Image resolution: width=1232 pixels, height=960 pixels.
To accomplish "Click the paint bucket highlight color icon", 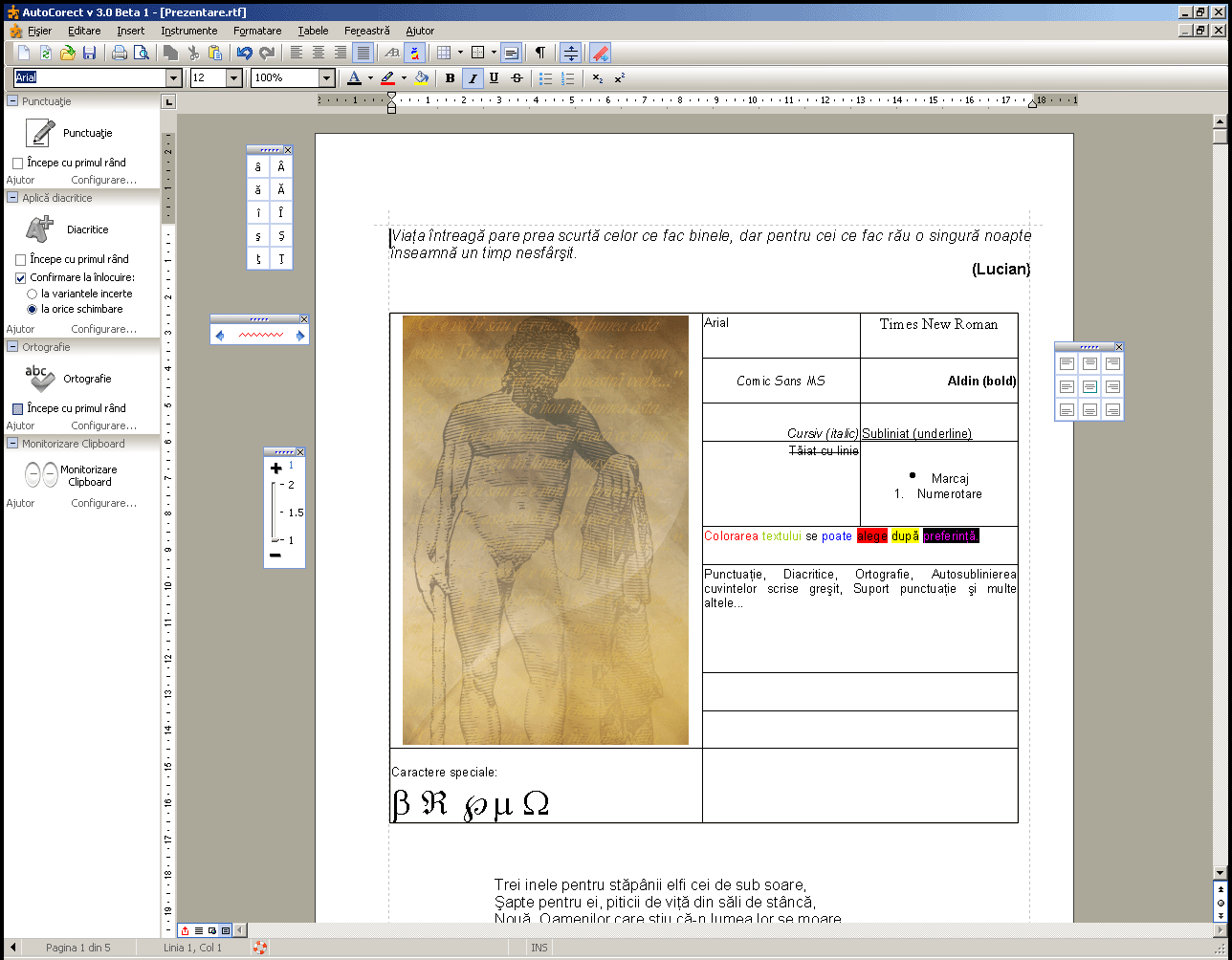I will tap(421, 78).
